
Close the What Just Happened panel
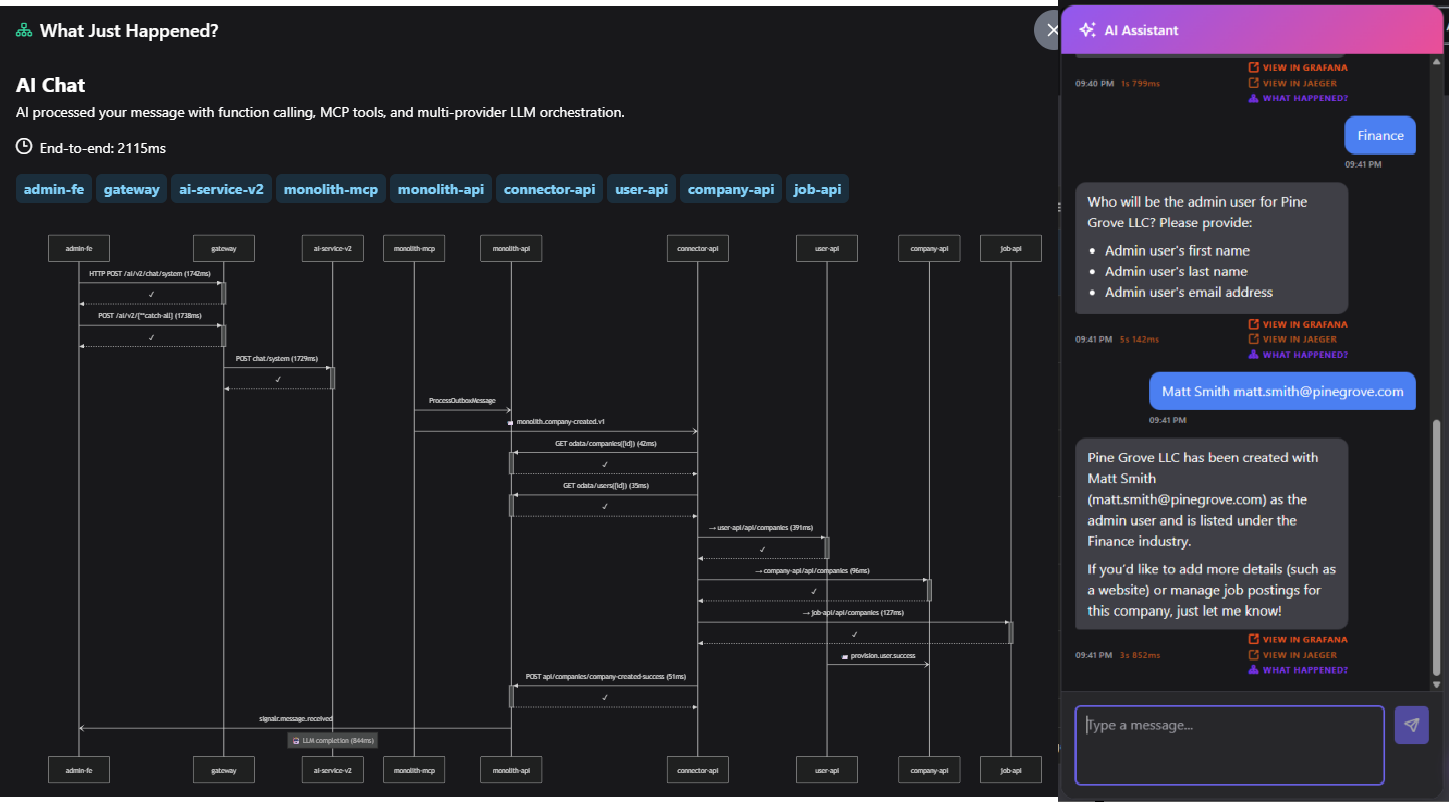[1050, 30]
